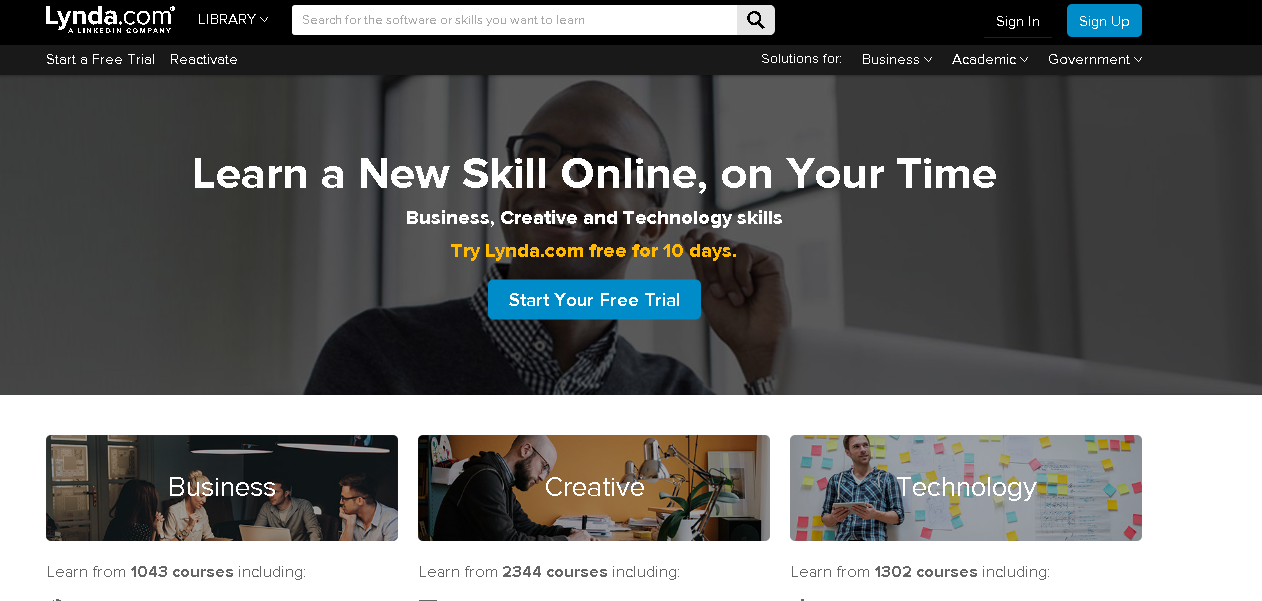The image size is (1262, 601).
Task: Click the 2344 courses text under Creative
Action: coord(555,572)
